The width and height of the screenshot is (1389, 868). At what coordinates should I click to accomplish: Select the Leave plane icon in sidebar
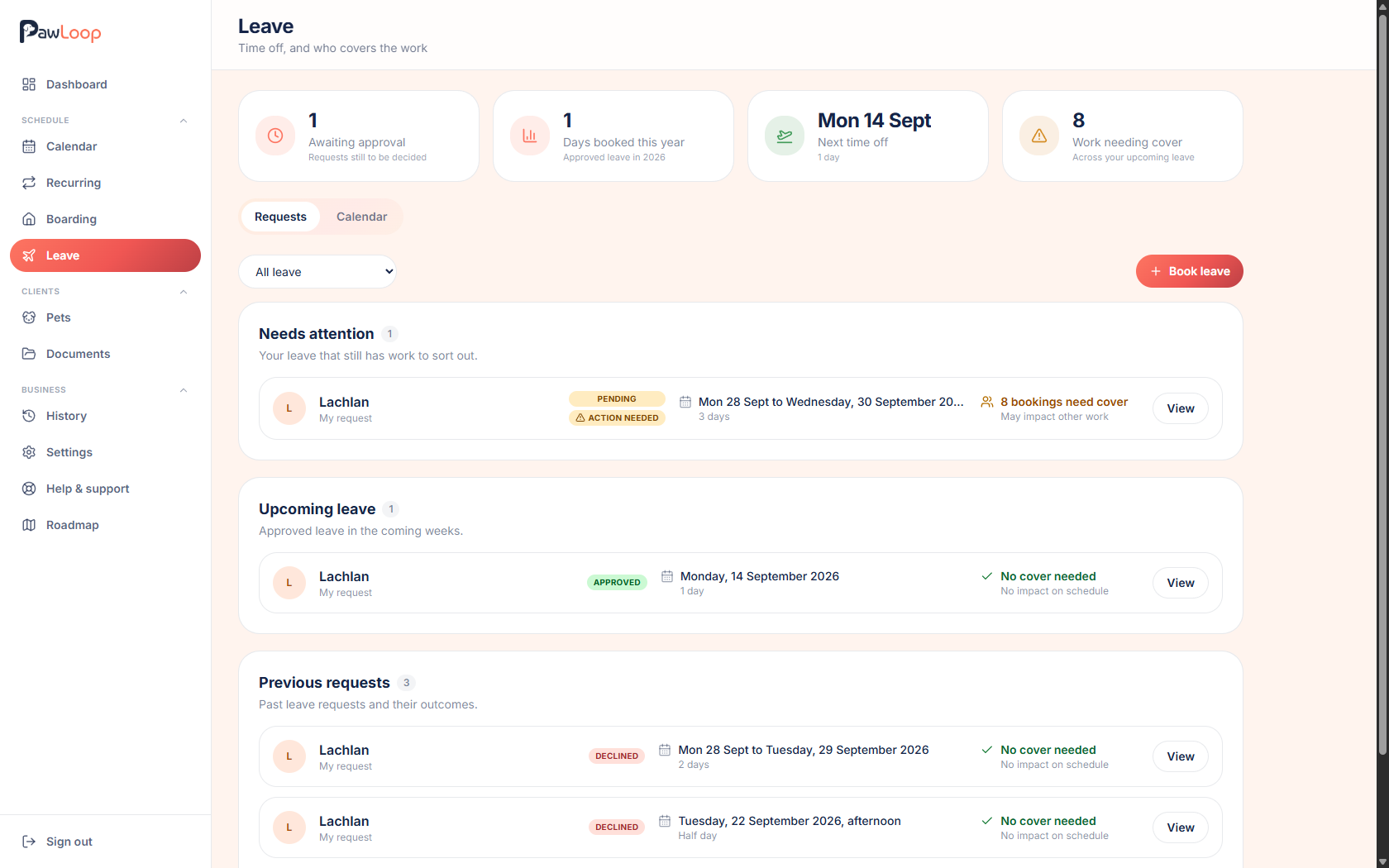pyautogui.click(x=29, y=255)
